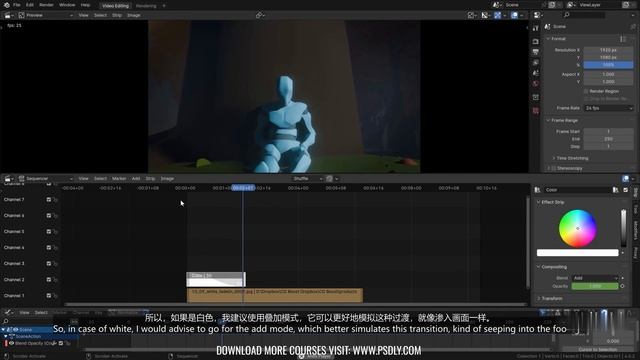
Task: Switch to the Rendering workspace tab
Action: point(146,6)
